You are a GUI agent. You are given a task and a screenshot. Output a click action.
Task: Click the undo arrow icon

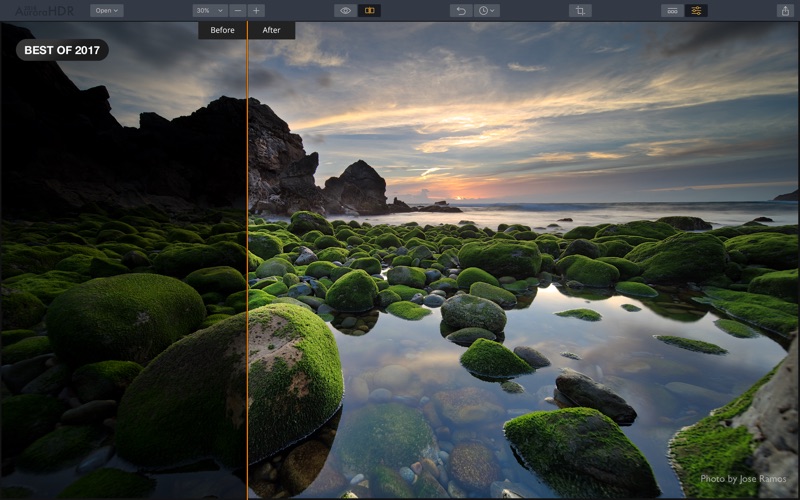461,11
